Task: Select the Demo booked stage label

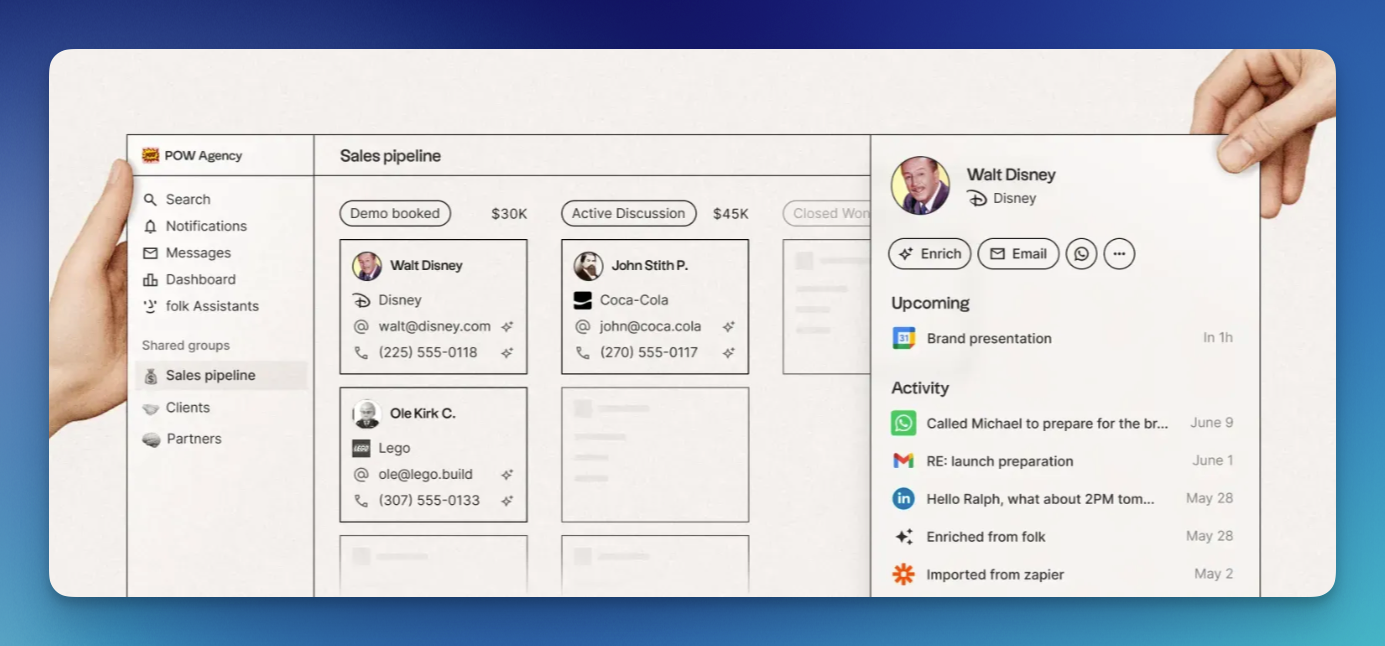Action: click(395, 213)
